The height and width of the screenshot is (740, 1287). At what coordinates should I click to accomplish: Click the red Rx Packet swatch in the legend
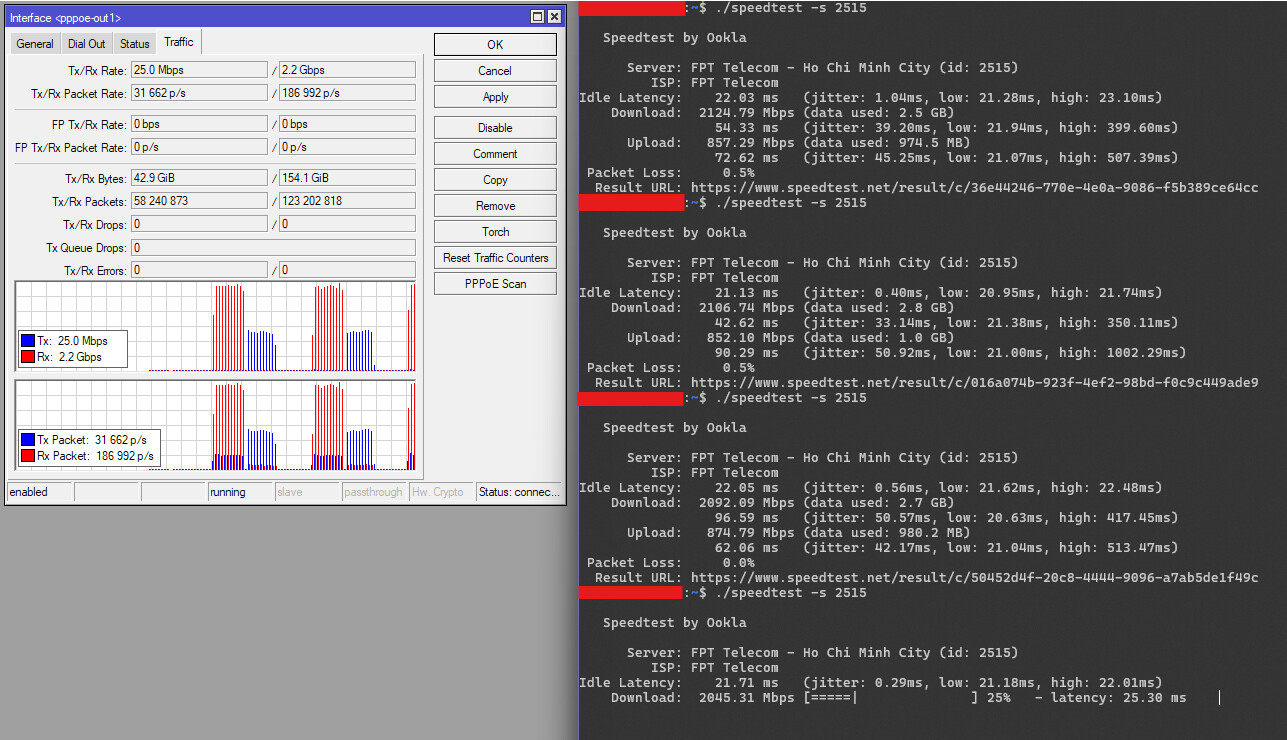[x=28, y=456]
